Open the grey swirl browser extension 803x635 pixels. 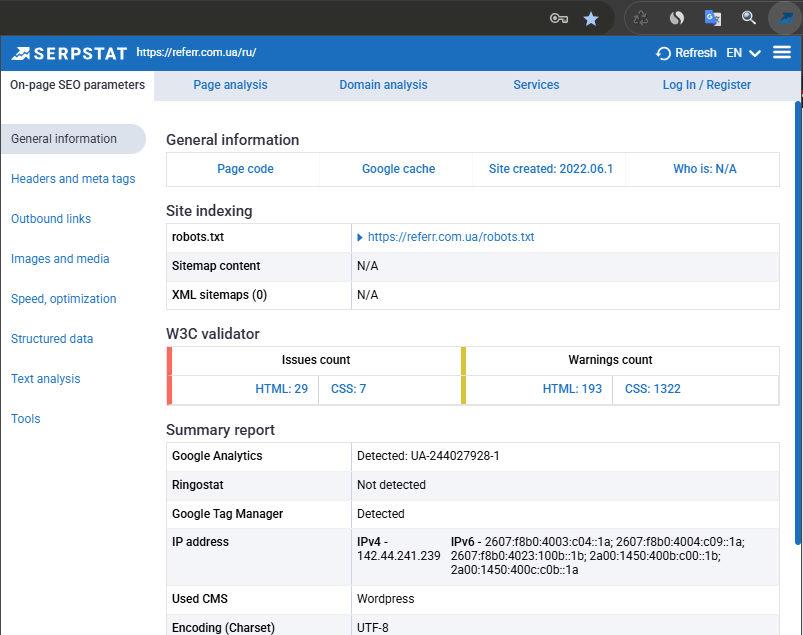[x=677, y=18]
